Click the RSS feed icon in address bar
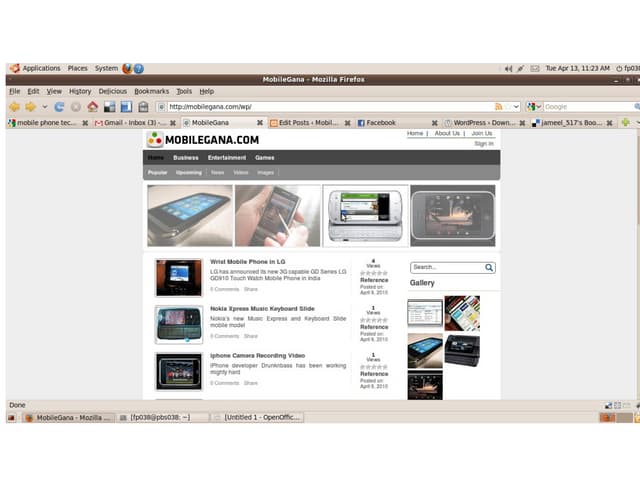 pos(498,106)
